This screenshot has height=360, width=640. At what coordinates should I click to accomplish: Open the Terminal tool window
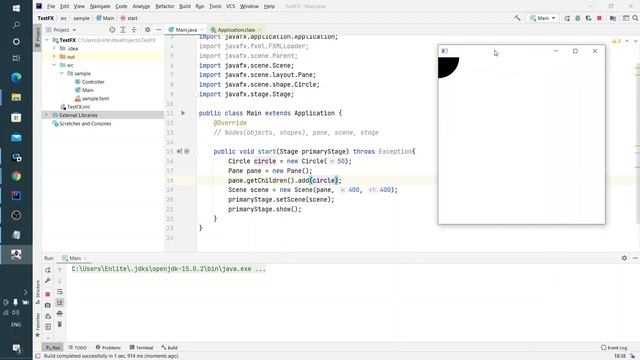(x=141, y=348)
